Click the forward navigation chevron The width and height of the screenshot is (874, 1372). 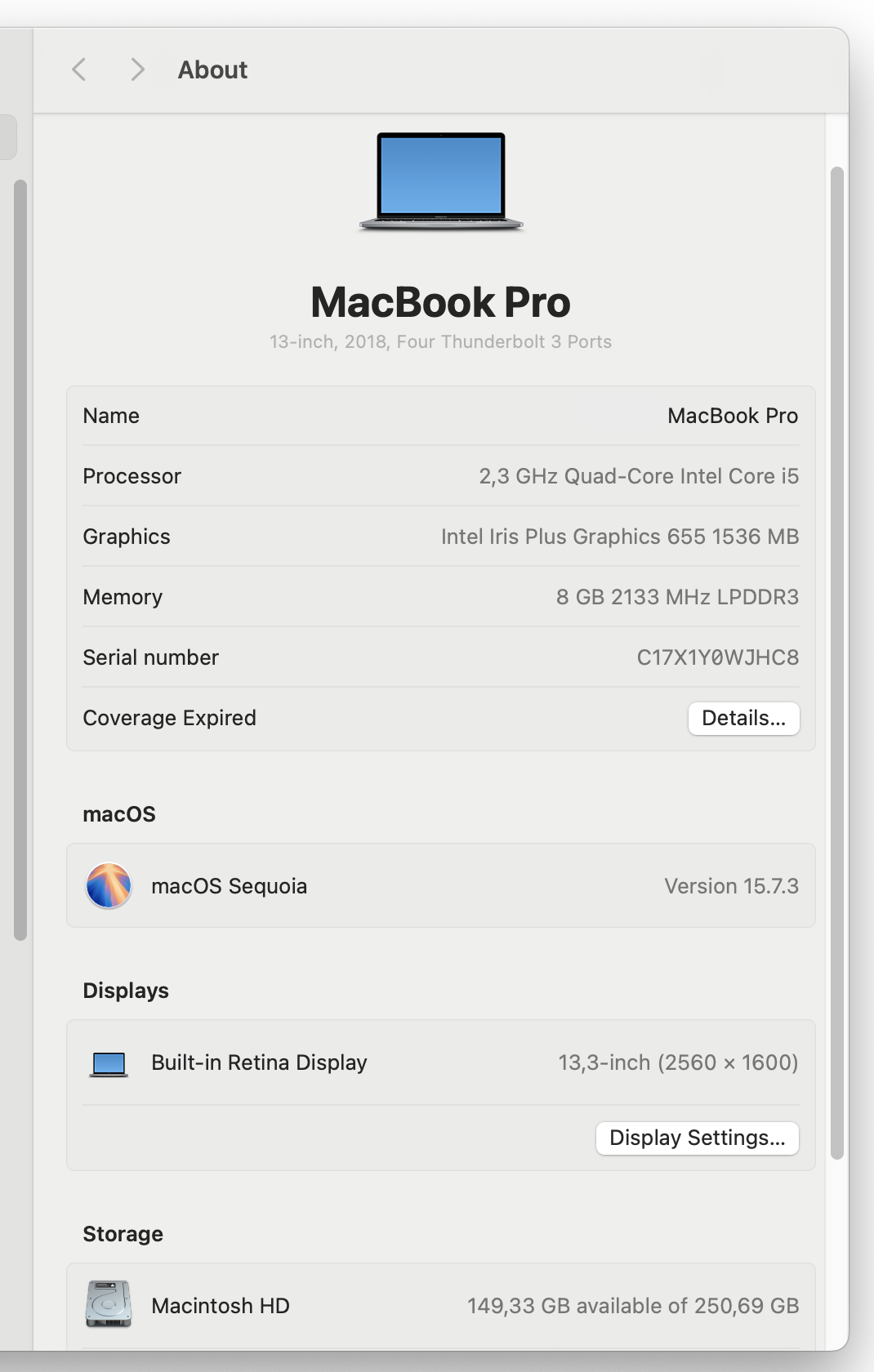coord(137,69)
